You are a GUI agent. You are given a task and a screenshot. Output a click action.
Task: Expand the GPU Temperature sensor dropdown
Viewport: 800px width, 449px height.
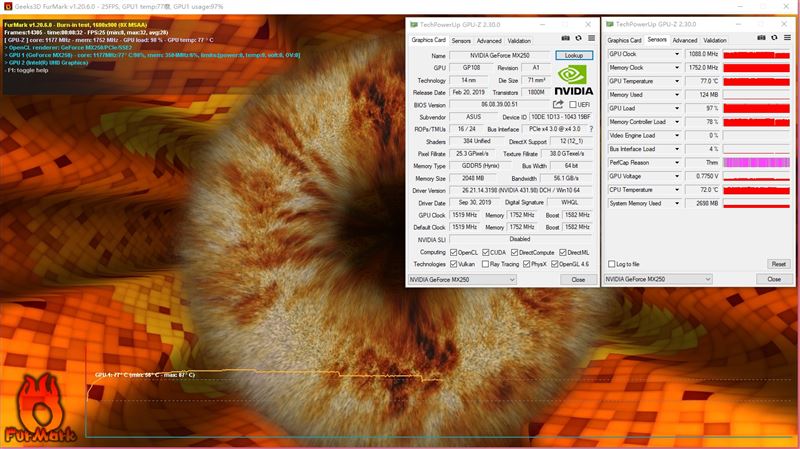pyautogui.click(x=677, y=81)
